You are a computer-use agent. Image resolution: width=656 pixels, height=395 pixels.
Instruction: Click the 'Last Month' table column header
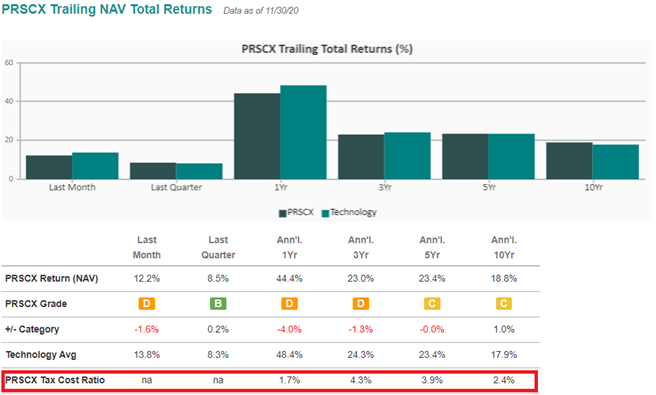tap(147, 247)
